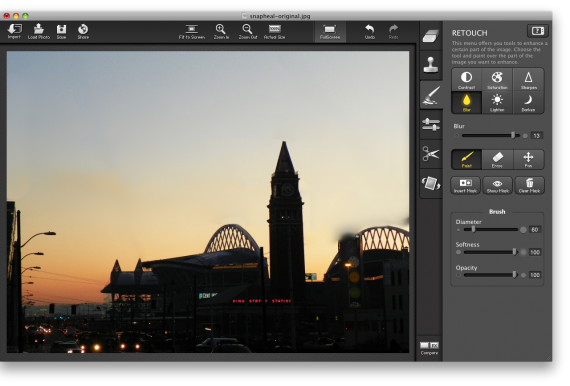Click the Invert Mask button
Screen dimensions: 570x386
tap(465, 185)
